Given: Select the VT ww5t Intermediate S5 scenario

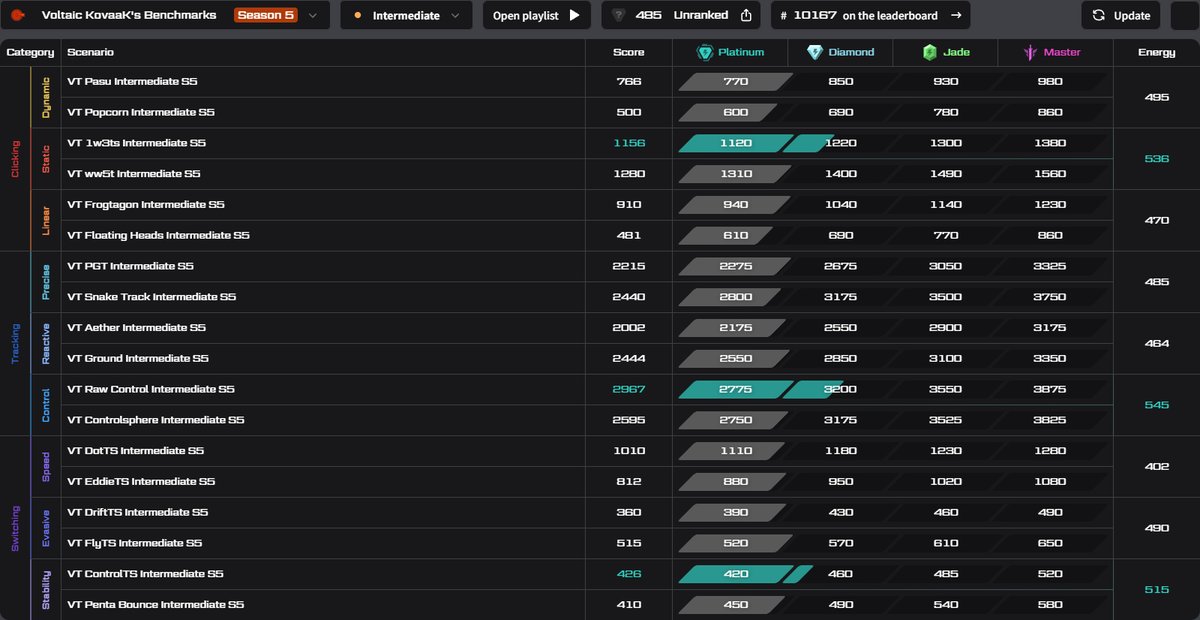Looking at the screenshot, I should click(x=134, y=174).
